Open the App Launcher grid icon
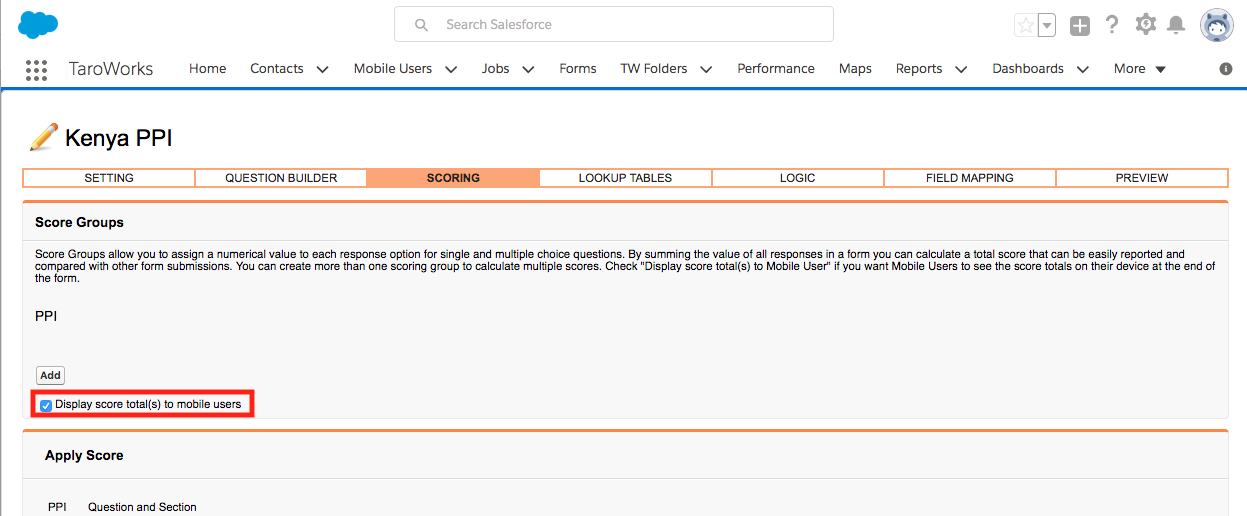 pyautogui.click(x=37, y=69)
